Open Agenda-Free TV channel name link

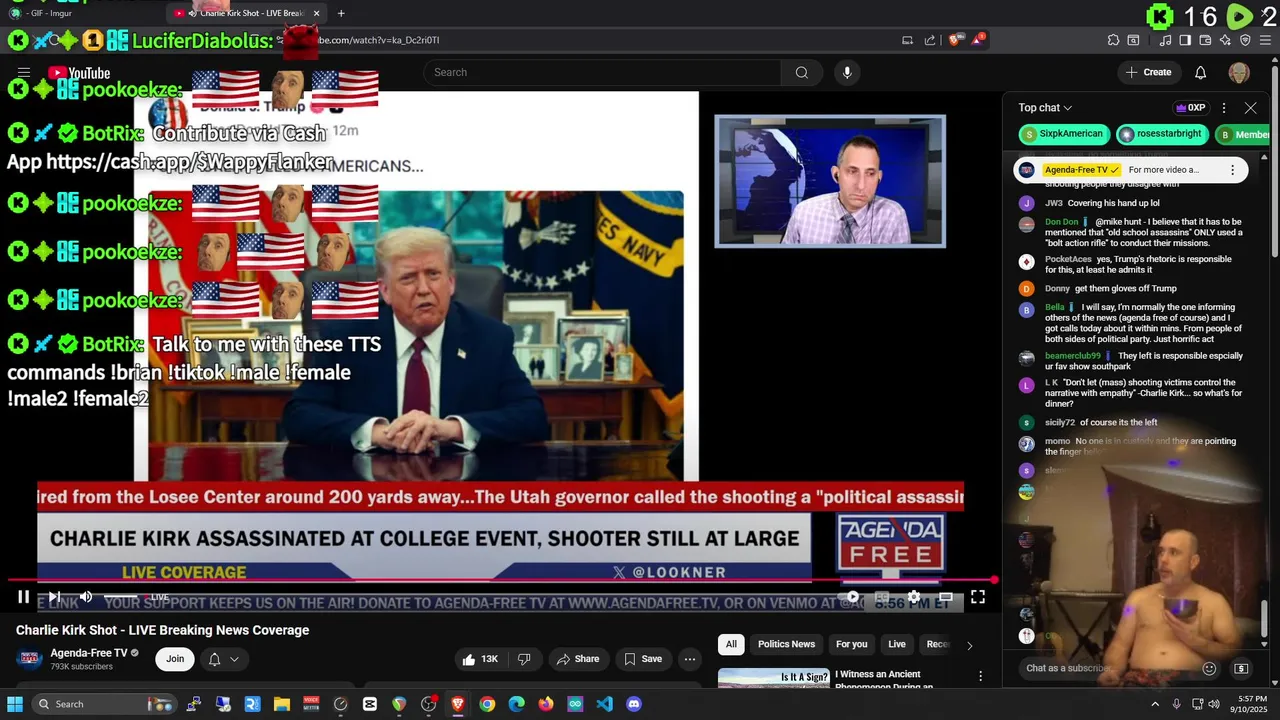click(88, 653)
